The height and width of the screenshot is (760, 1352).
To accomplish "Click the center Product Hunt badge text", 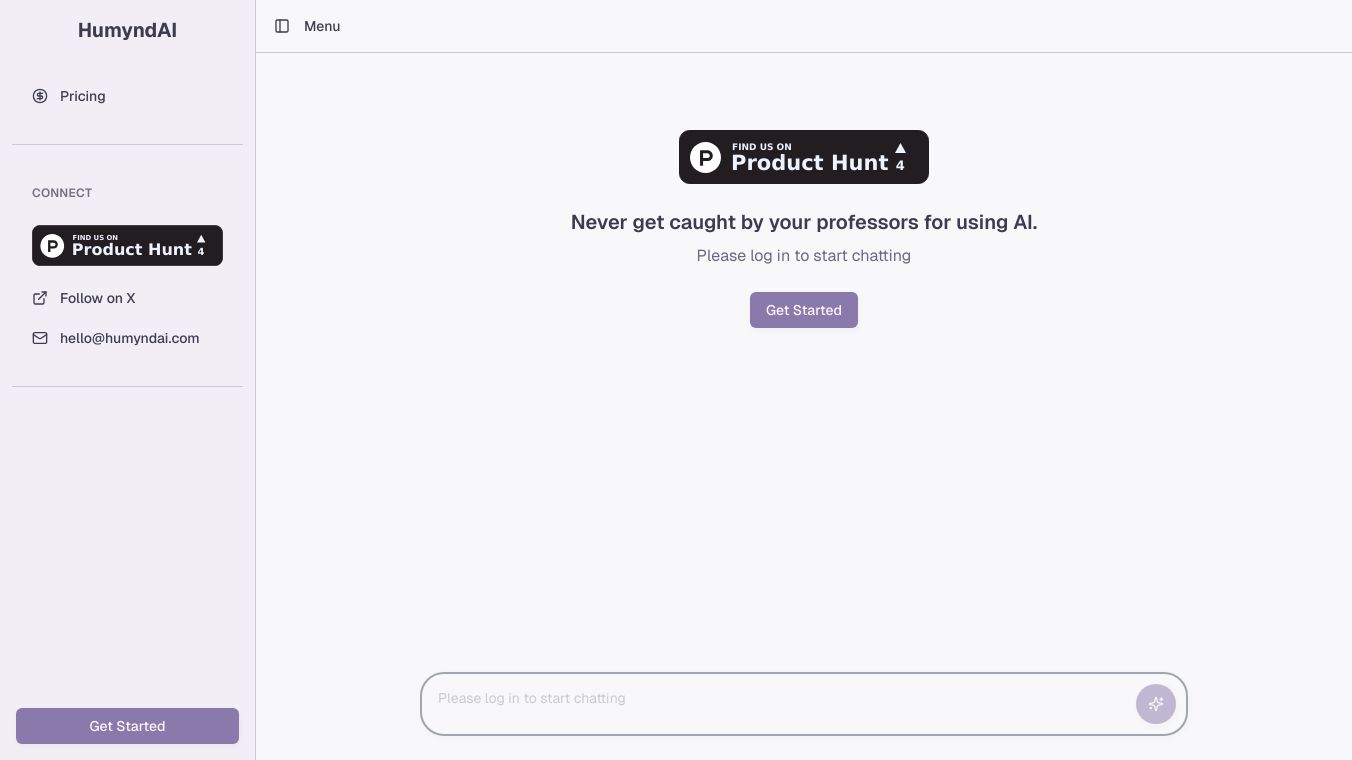I will (809, 163).
